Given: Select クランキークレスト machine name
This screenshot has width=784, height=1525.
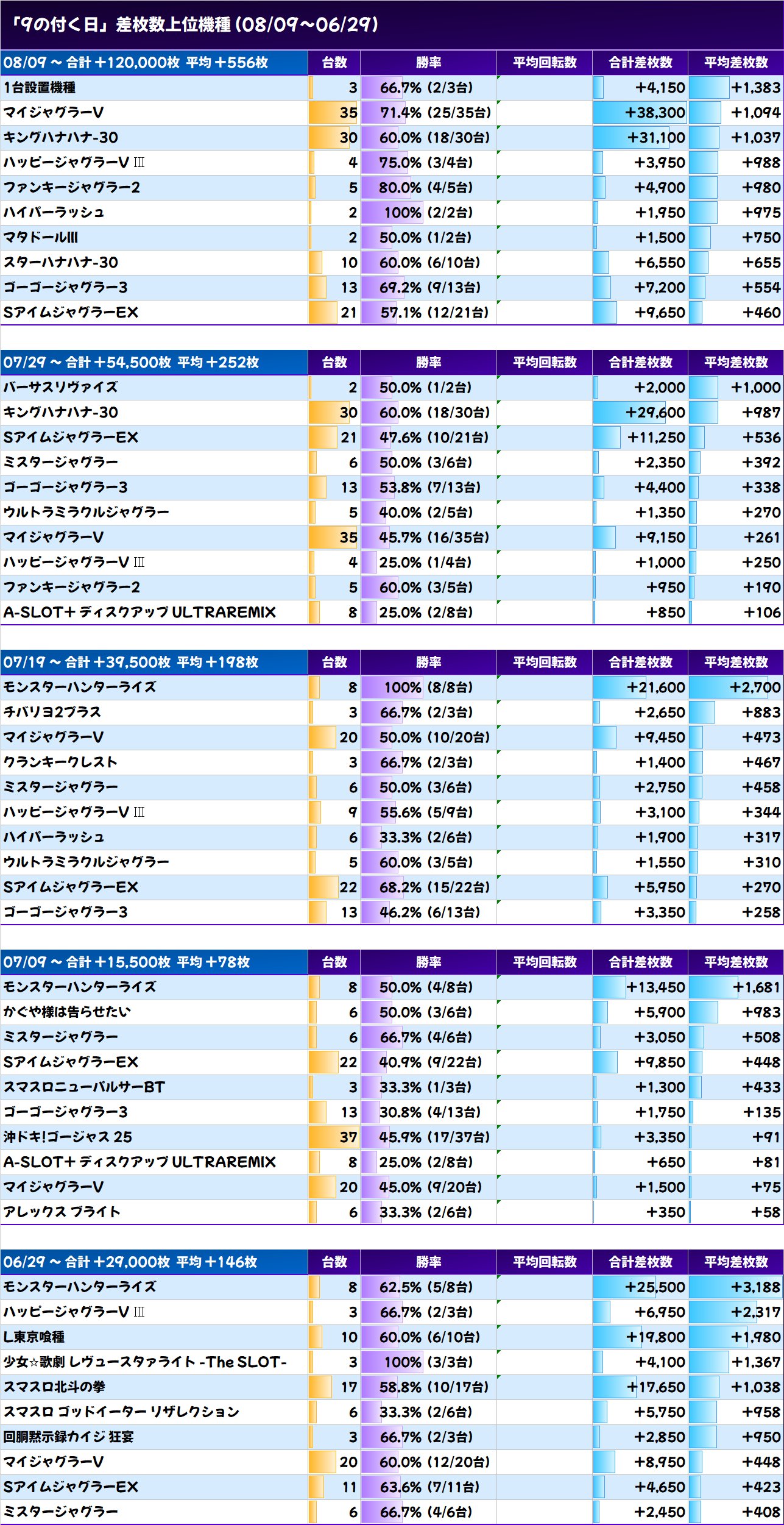Looking at the screenshot, I should pyautogui.click(x=60, y=762).
